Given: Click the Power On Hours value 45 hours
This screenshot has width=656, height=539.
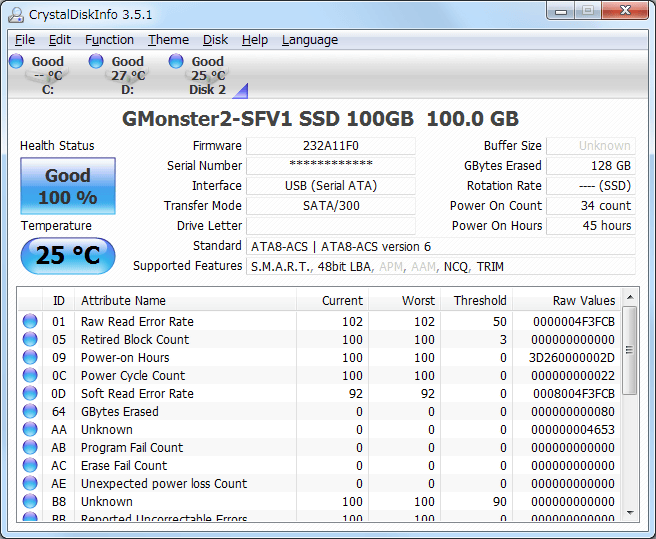Looking at the screenshot, I should (x=591, y=226).
